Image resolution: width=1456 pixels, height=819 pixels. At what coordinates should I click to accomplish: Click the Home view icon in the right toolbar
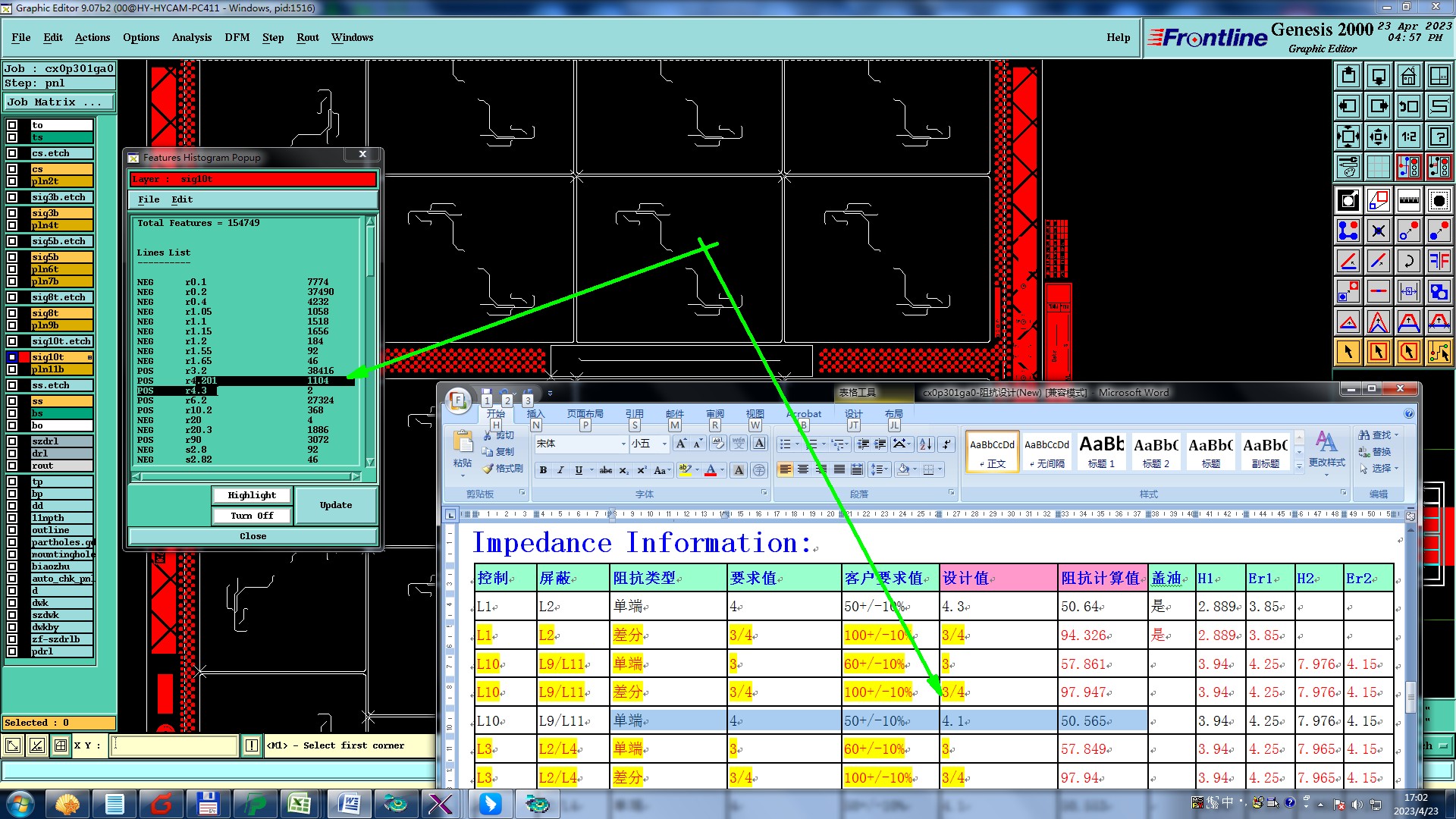tap(1408, 76)
